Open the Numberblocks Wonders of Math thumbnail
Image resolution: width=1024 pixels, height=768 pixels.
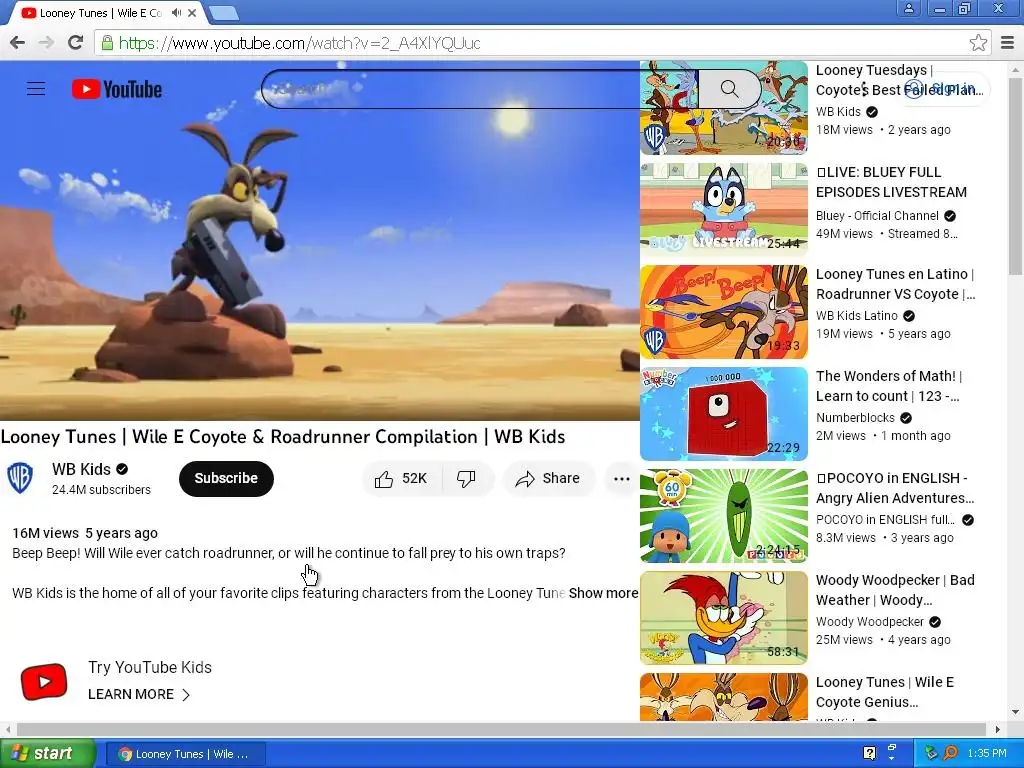pyautogui.click(x=724, y=413)
